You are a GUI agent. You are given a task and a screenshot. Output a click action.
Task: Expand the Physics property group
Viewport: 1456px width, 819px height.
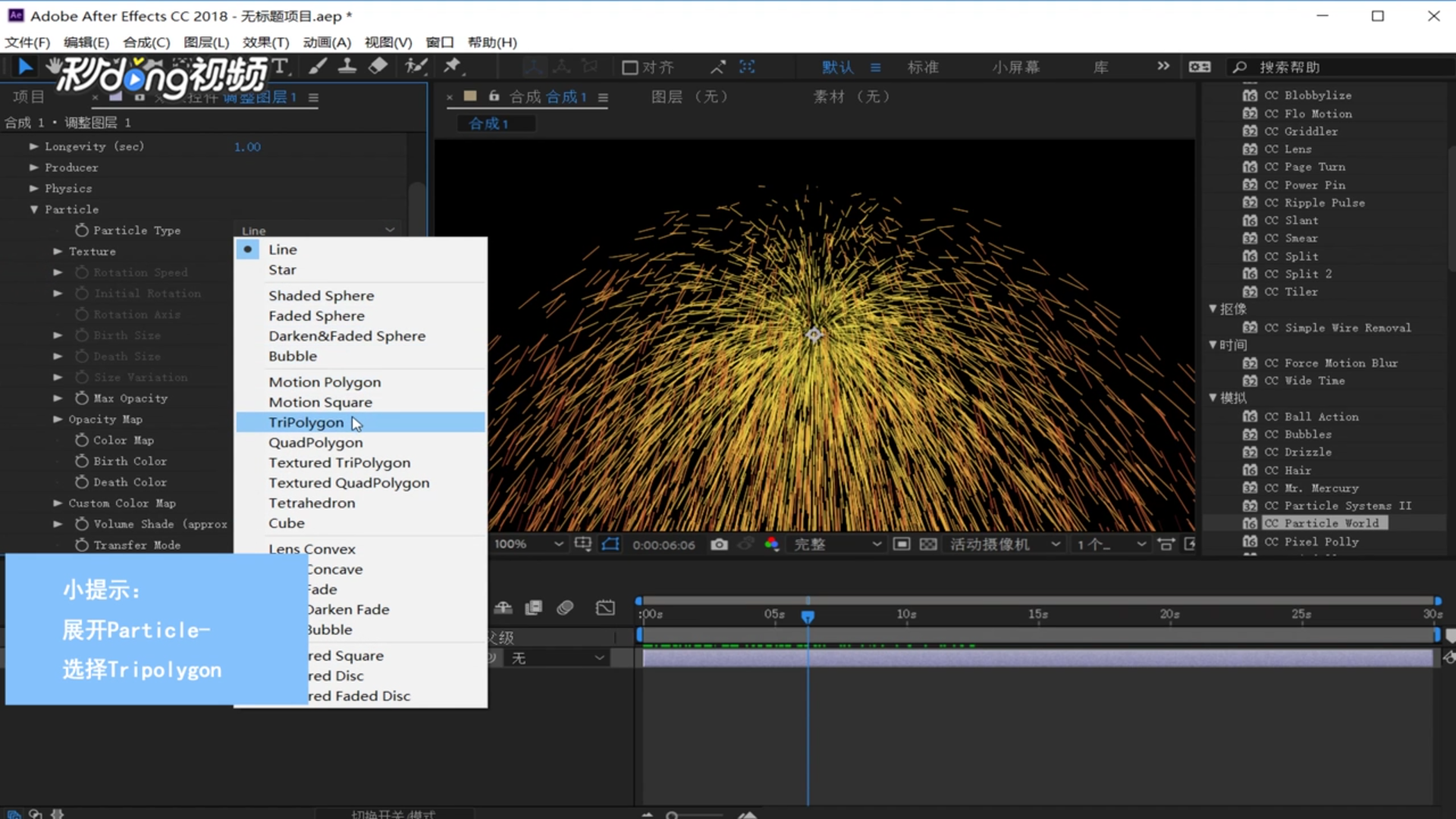[34, 188]
